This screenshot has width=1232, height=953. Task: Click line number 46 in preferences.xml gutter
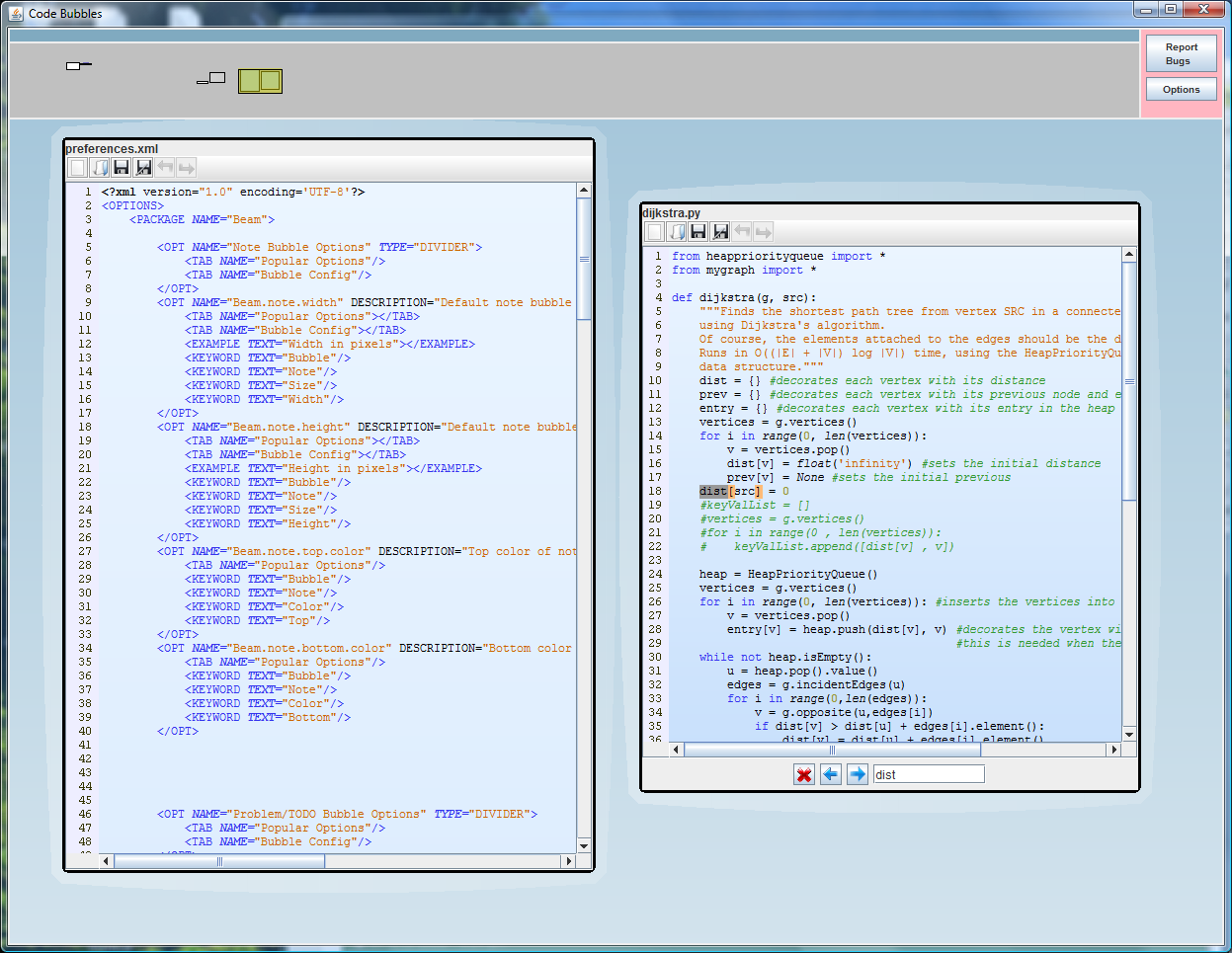click(x=85, y=814)
